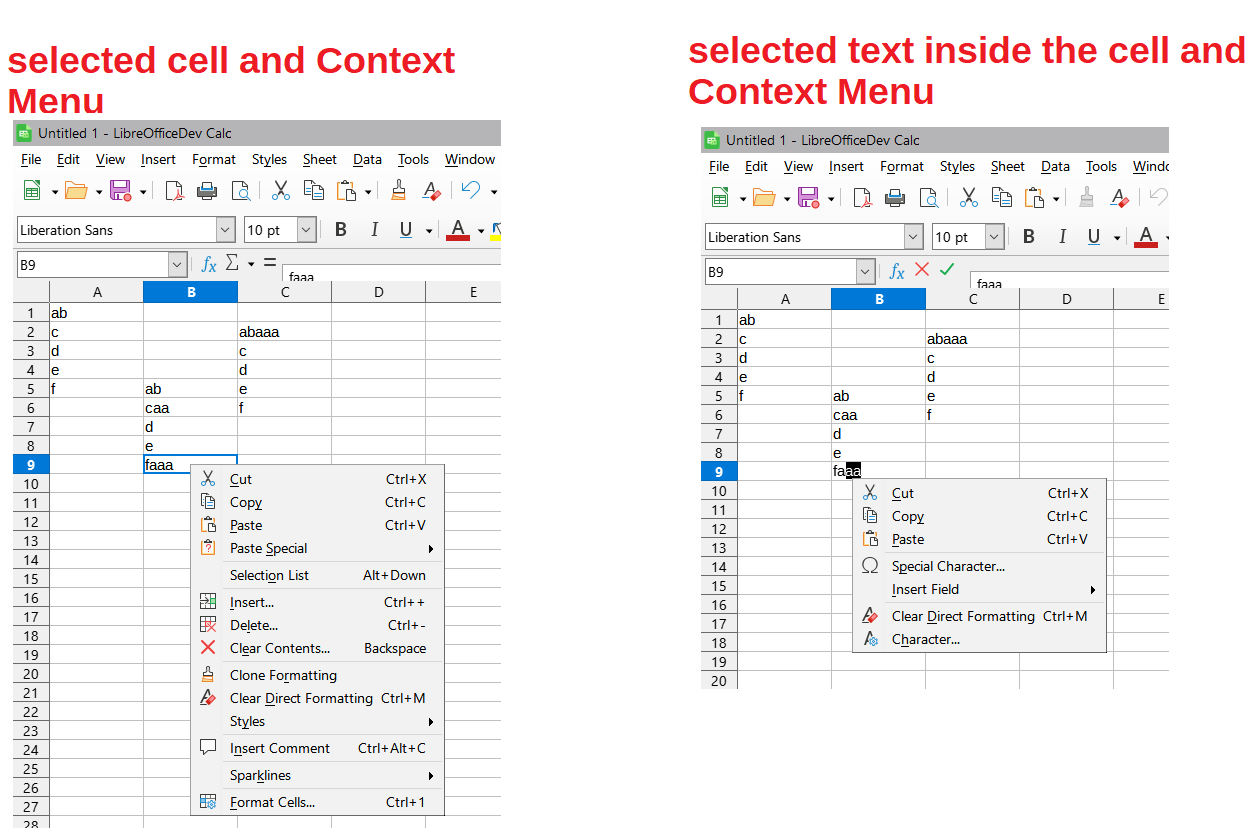Toggle Italic in right window toolbar
The height and width of the screenshot is (837, 1260).
point(1062,237)
